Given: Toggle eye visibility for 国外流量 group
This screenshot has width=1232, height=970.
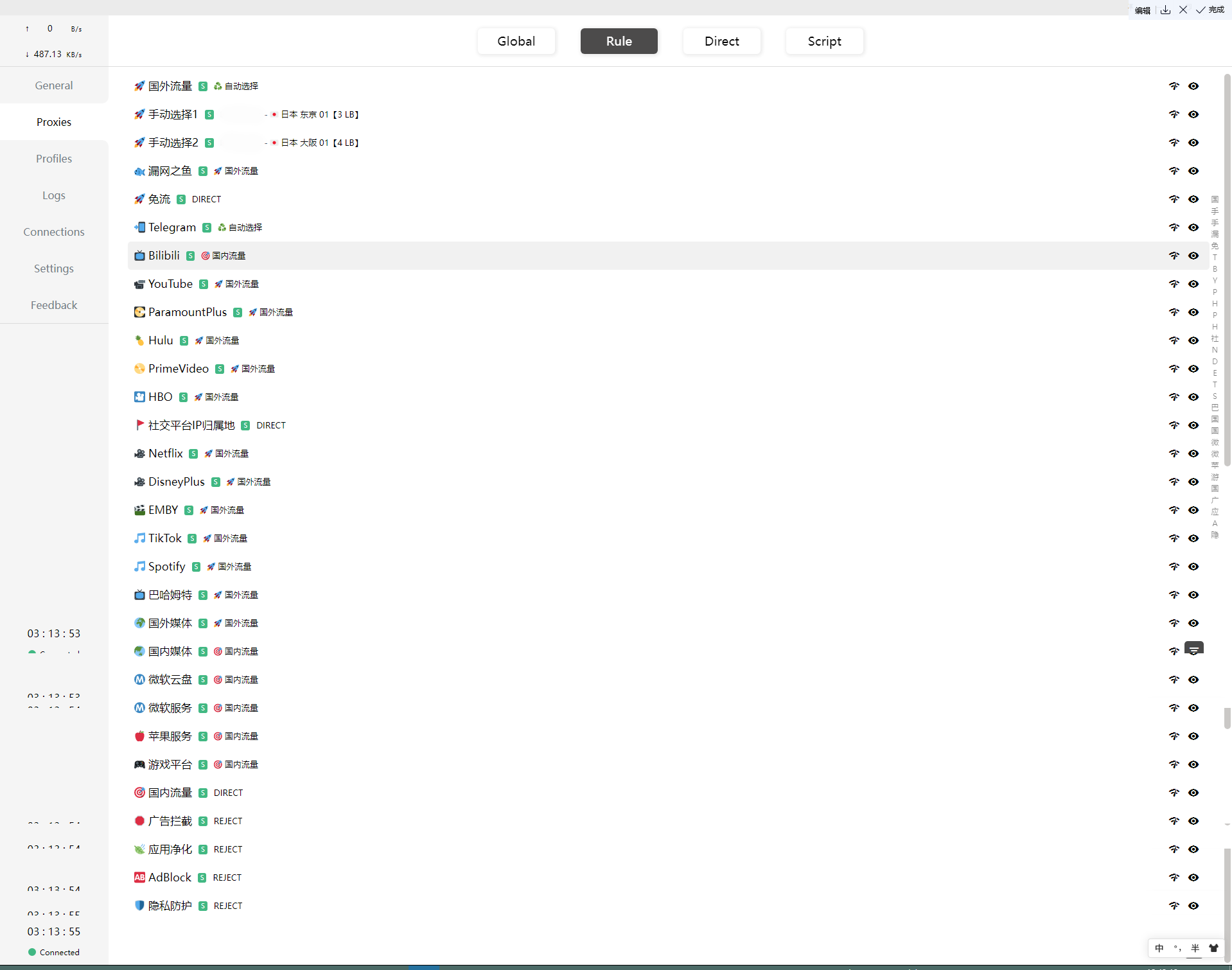Looking at the screenshot, I should point(1193,86).
